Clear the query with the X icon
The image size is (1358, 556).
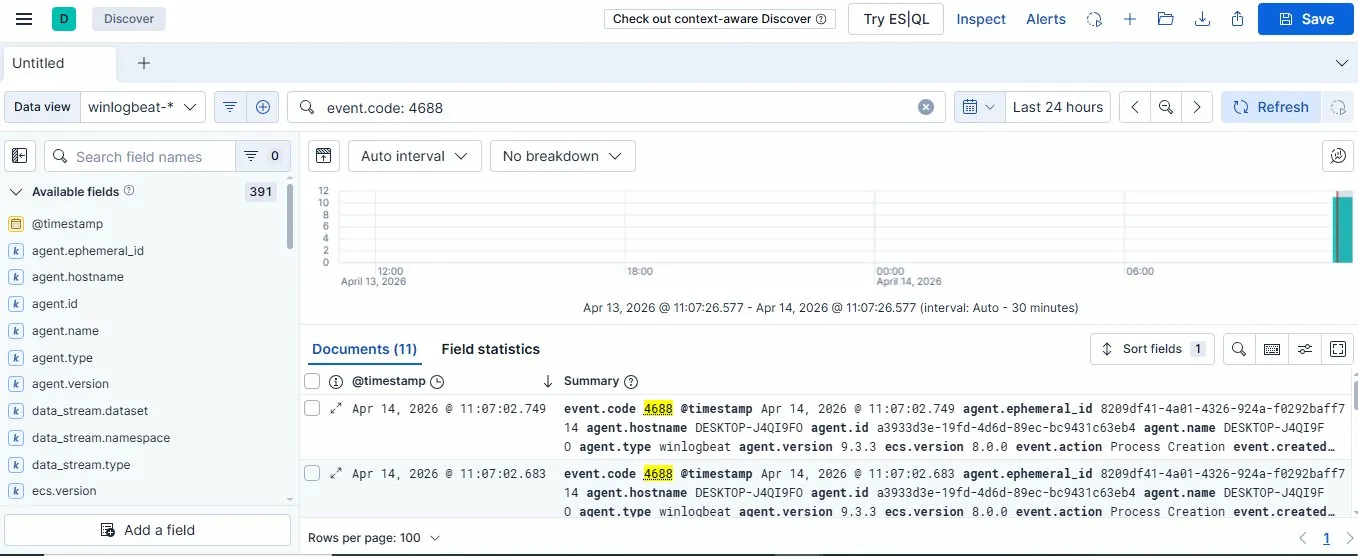[x=926, y=107]
